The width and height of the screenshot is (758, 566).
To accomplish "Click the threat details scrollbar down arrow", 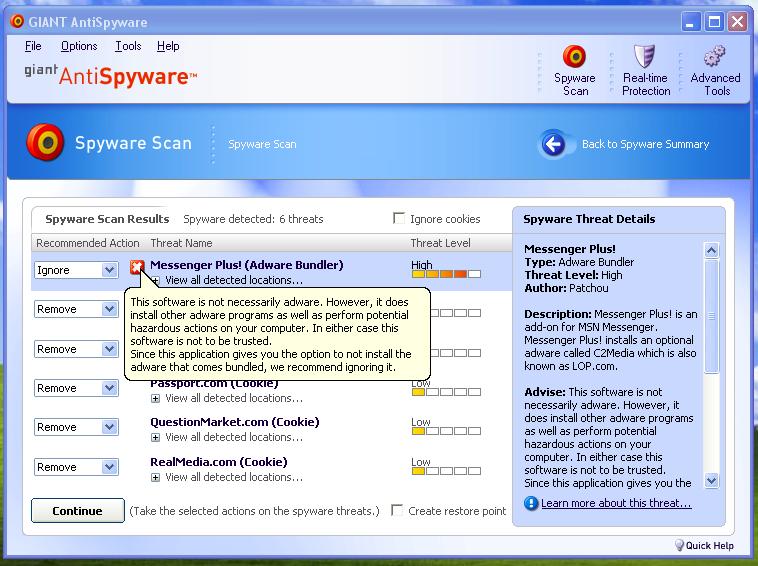I will (712, 480).
